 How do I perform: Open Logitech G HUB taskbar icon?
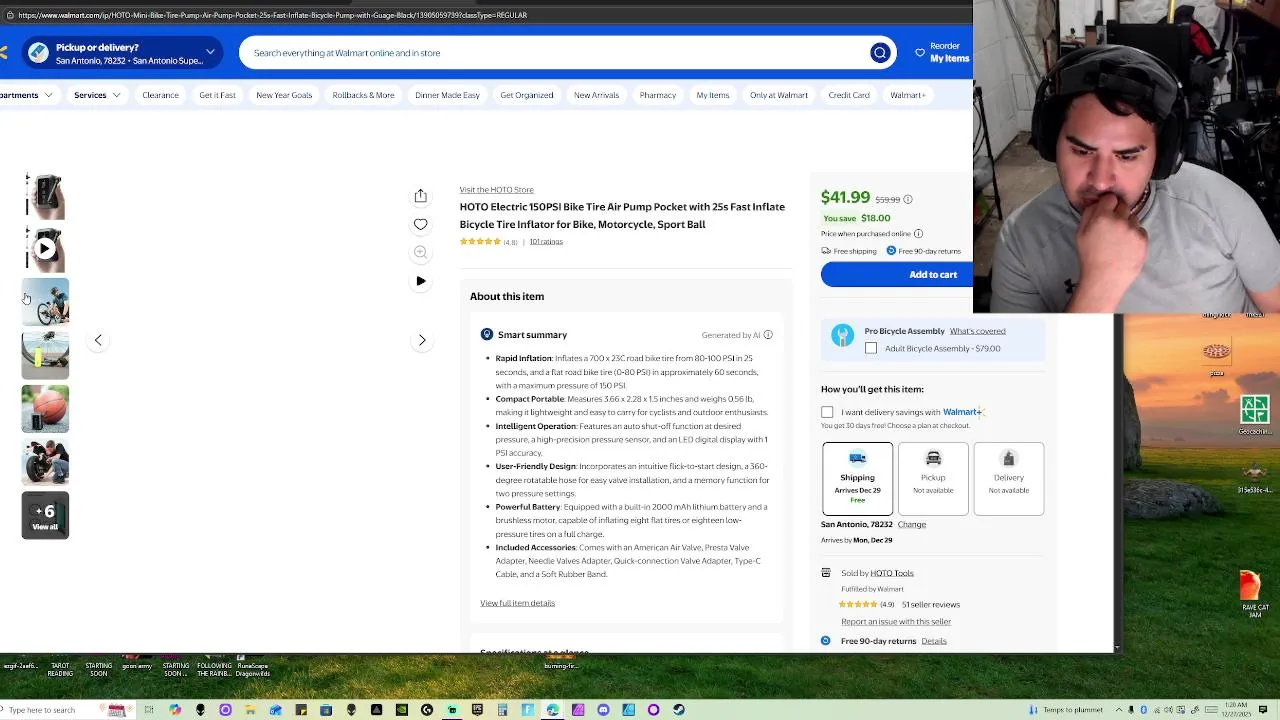tap(427, 710)
